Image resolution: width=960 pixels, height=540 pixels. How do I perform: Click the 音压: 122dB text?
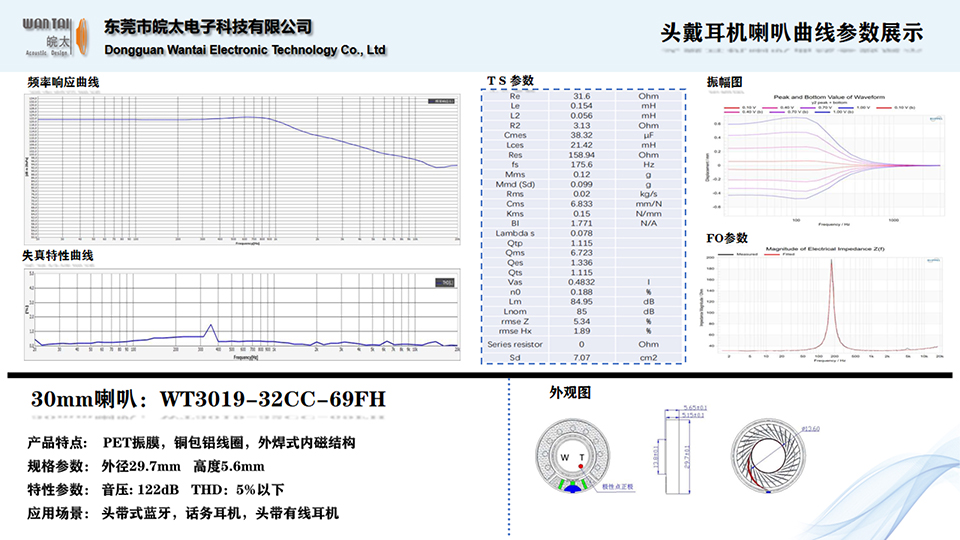coord(140,490)
